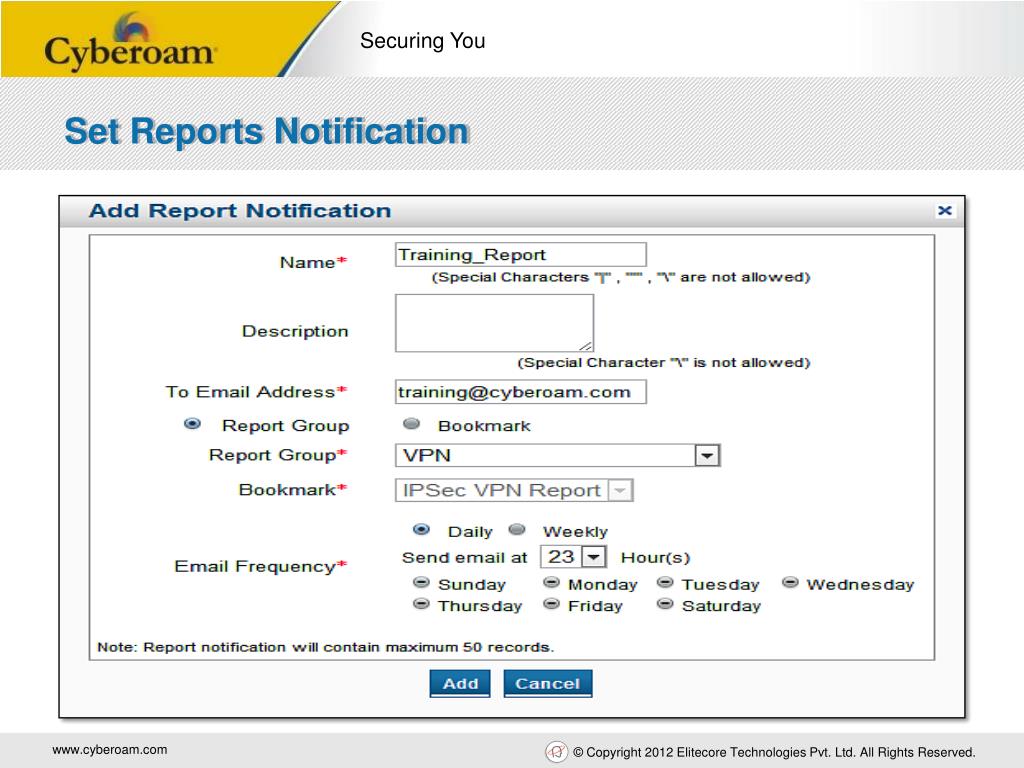Screen dimensions: 1024x768
Task: Select the Bookmark radio button
Action: 411,424
